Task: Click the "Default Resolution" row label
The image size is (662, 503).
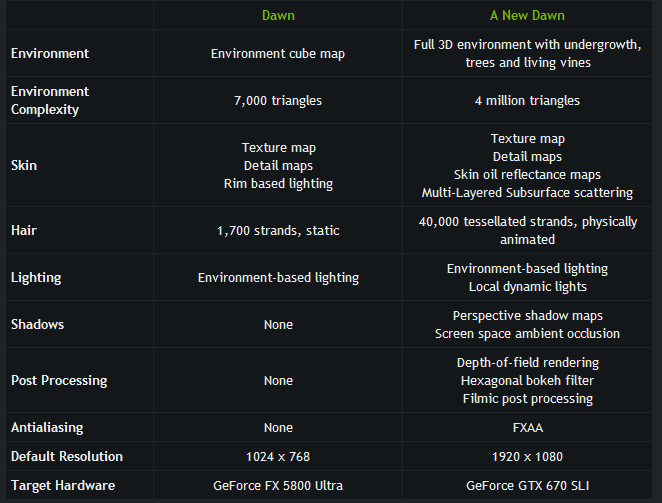Action: (67, 456)
